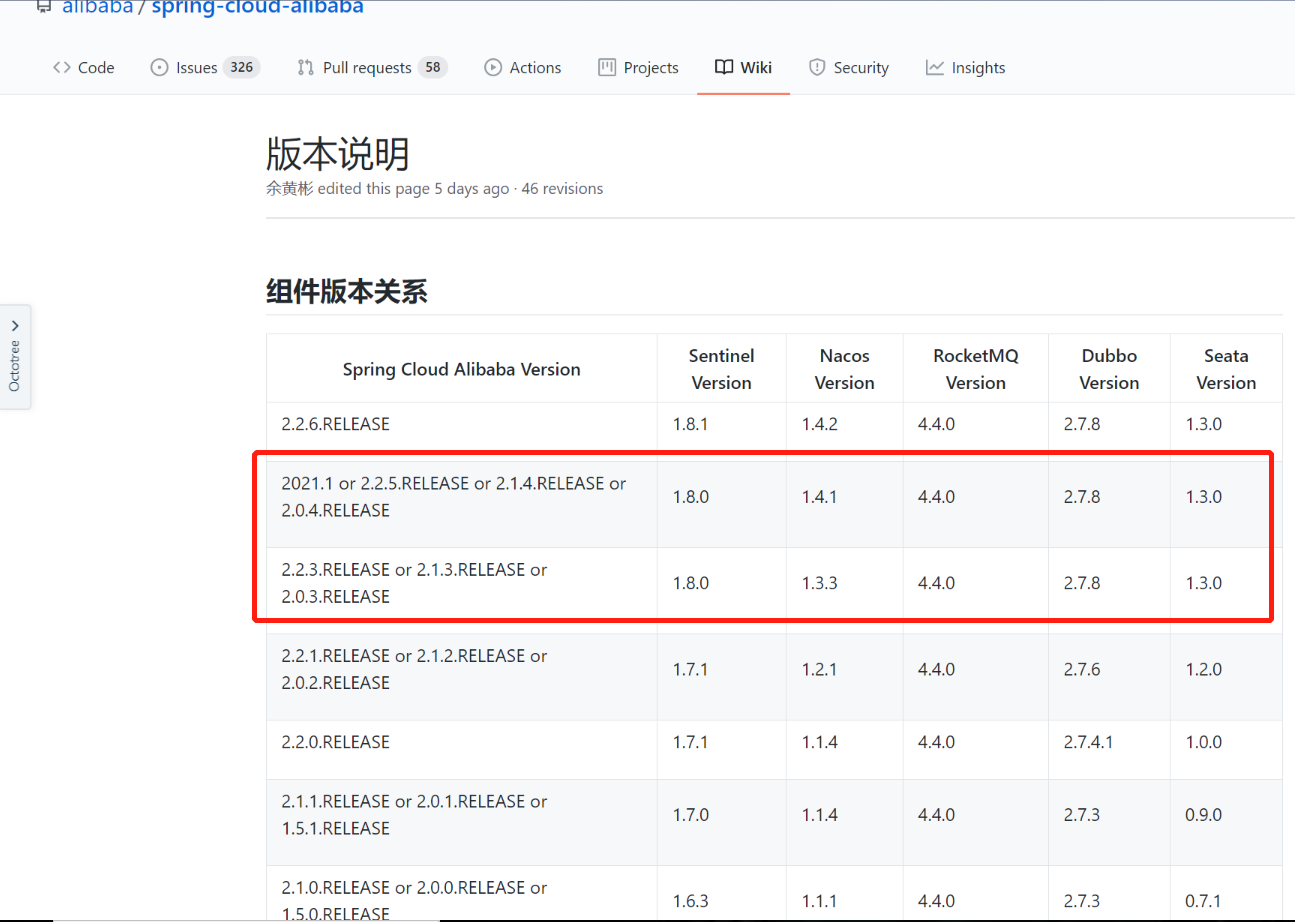Click Seata value 0.7.1
This screenshot has height=922, width=1295.
click(x=1204, y=901)
